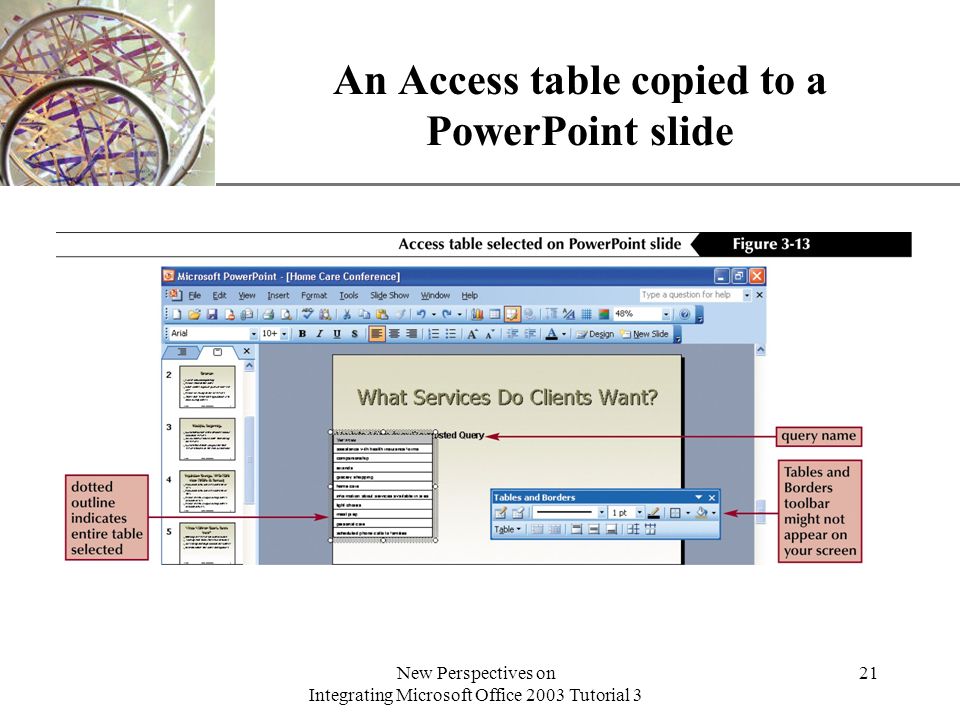
Task: Apply numbered list formatting
Action: tap(433, 334)
